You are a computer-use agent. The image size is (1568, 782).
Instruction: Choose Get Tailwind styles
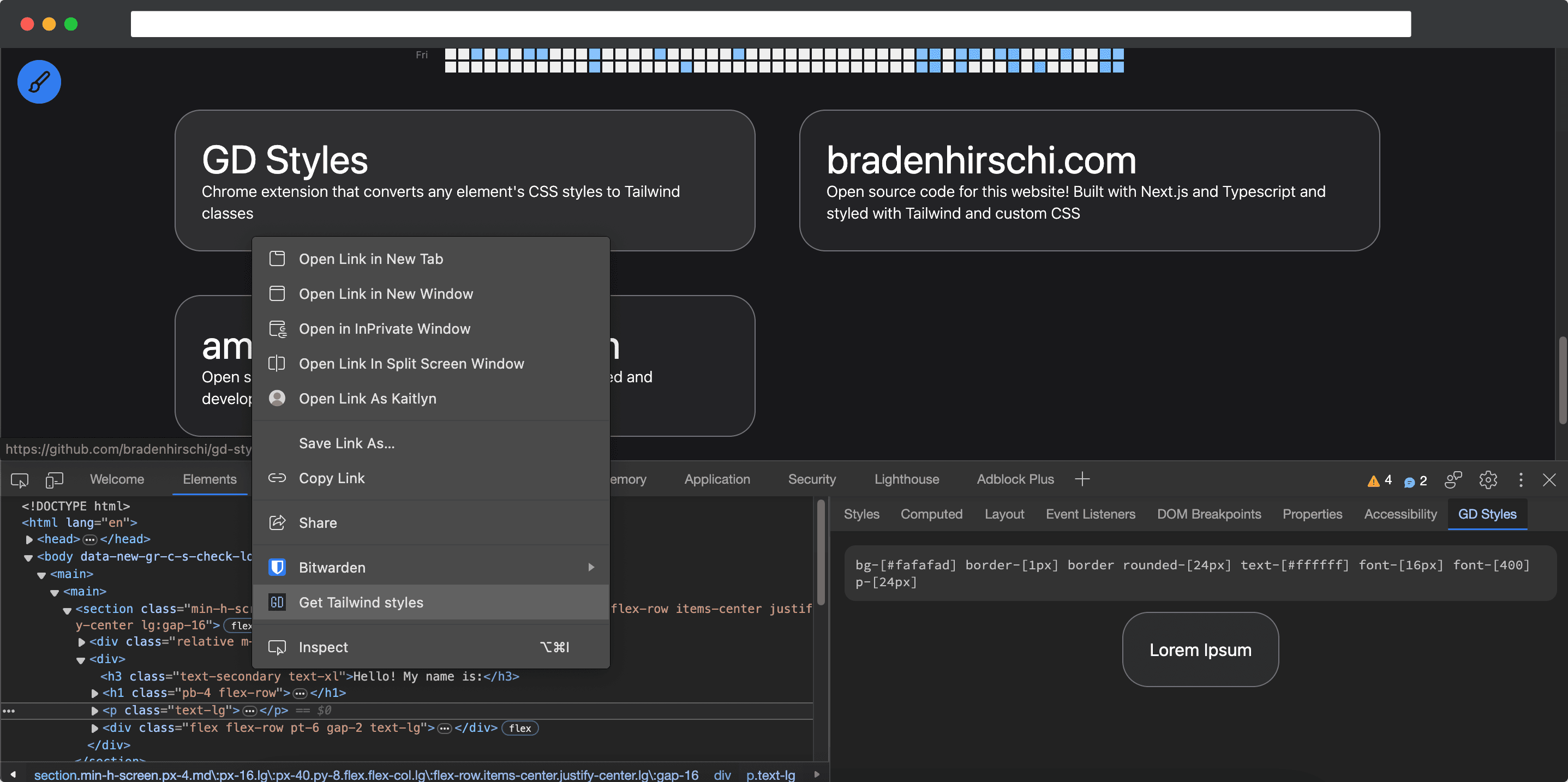431,602
